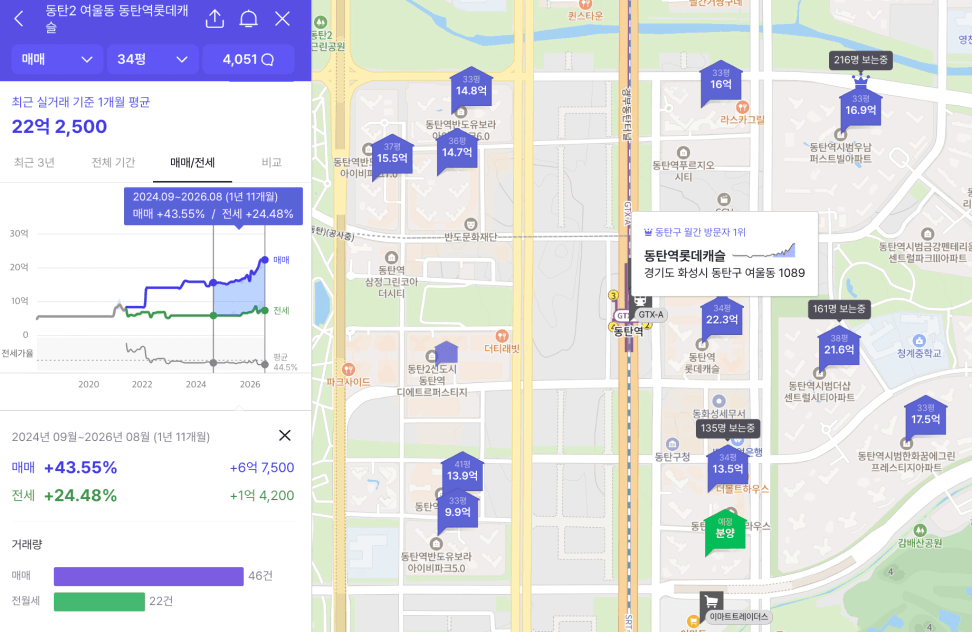Select the 14.7억 36평 price marker
The width and height of the screenshot is (972, 632).
tap(457, 149)
